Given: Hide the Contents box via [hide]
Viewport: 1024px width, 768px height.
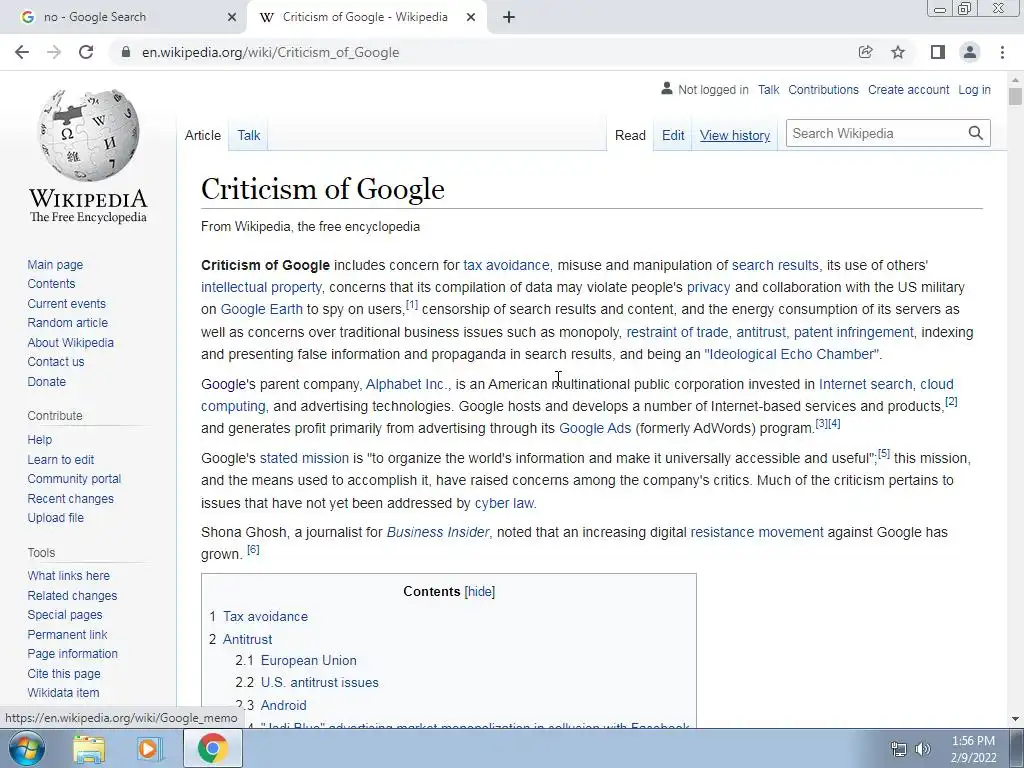Looking at the screenshot, I should (x=479, y=592).
